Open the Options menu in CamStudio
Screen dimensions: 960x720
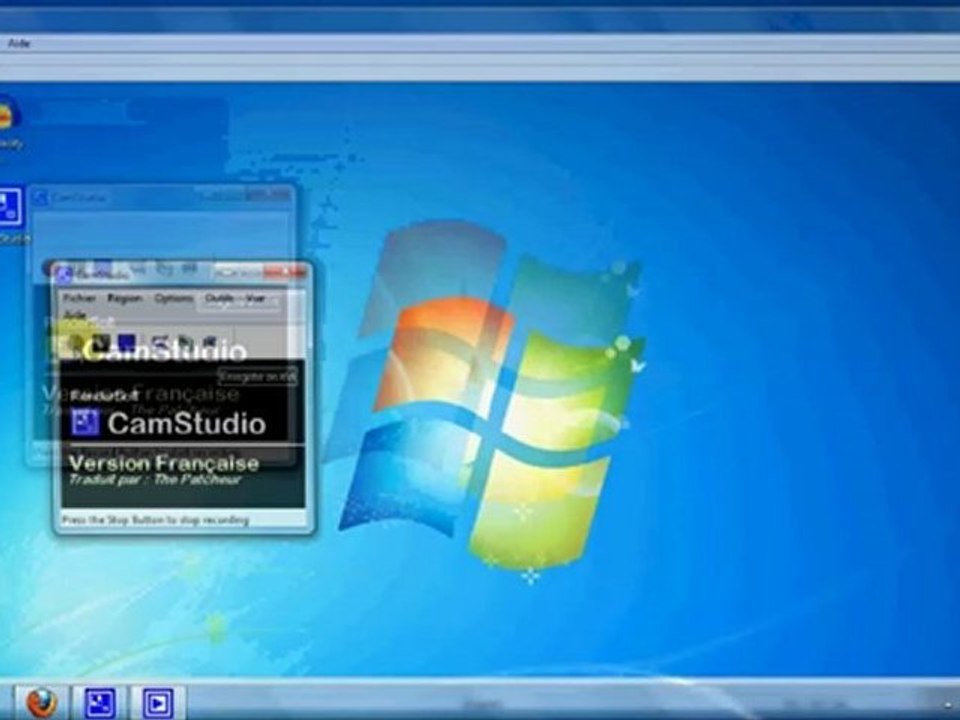coord(174,298)
